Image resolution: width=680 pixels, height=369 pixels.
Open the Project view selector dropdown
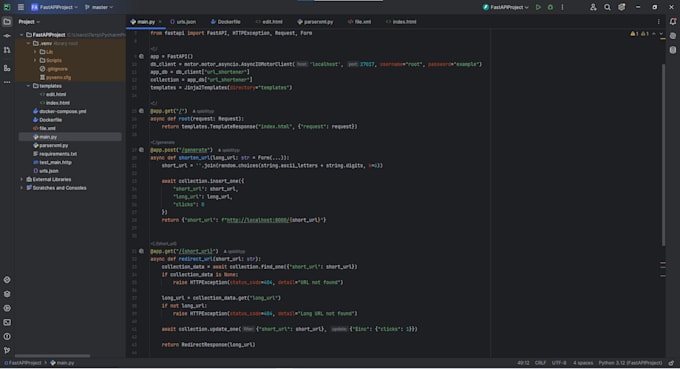point(29,22)
